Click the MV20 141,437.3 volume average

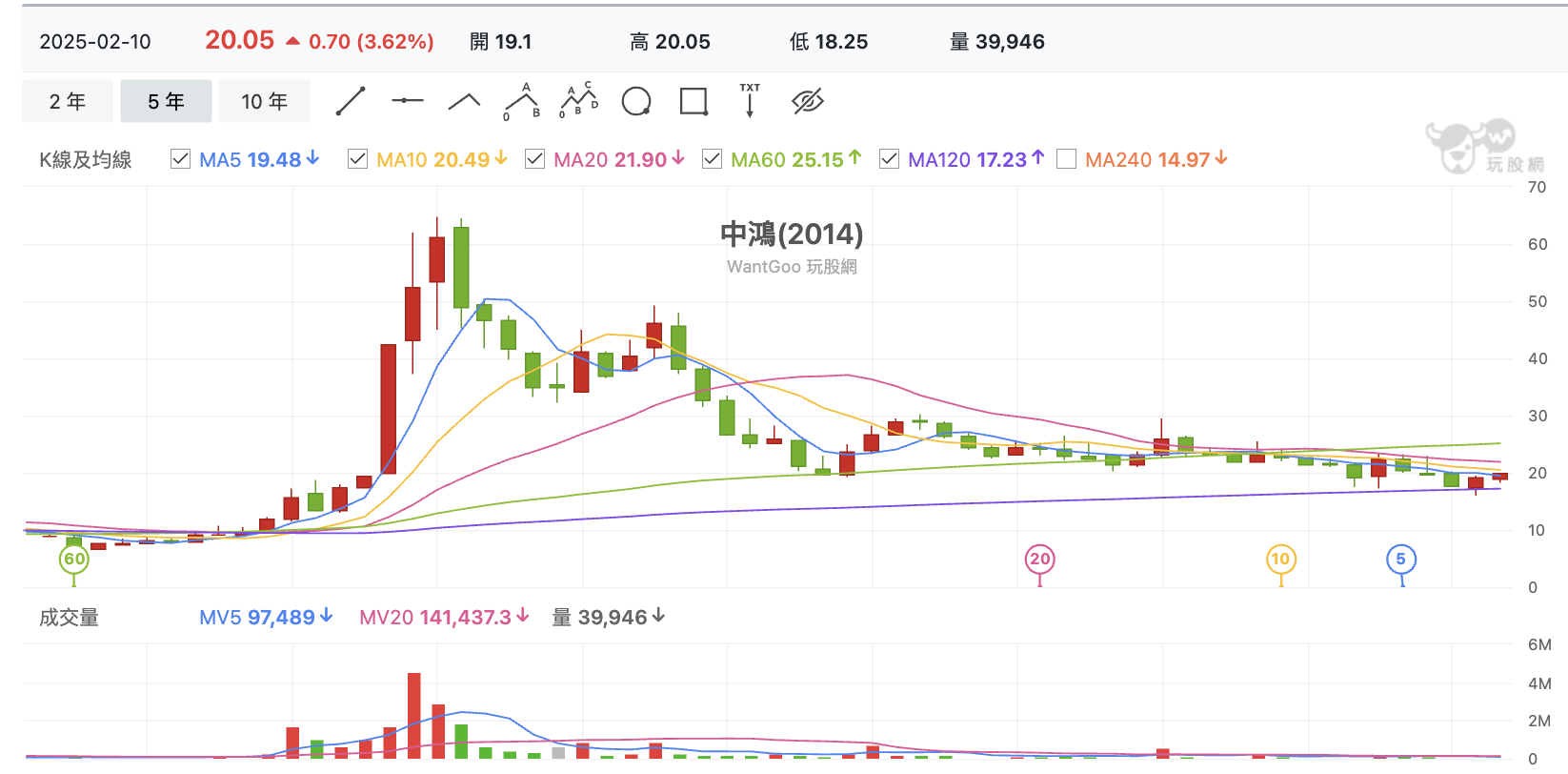pos(444,618)
